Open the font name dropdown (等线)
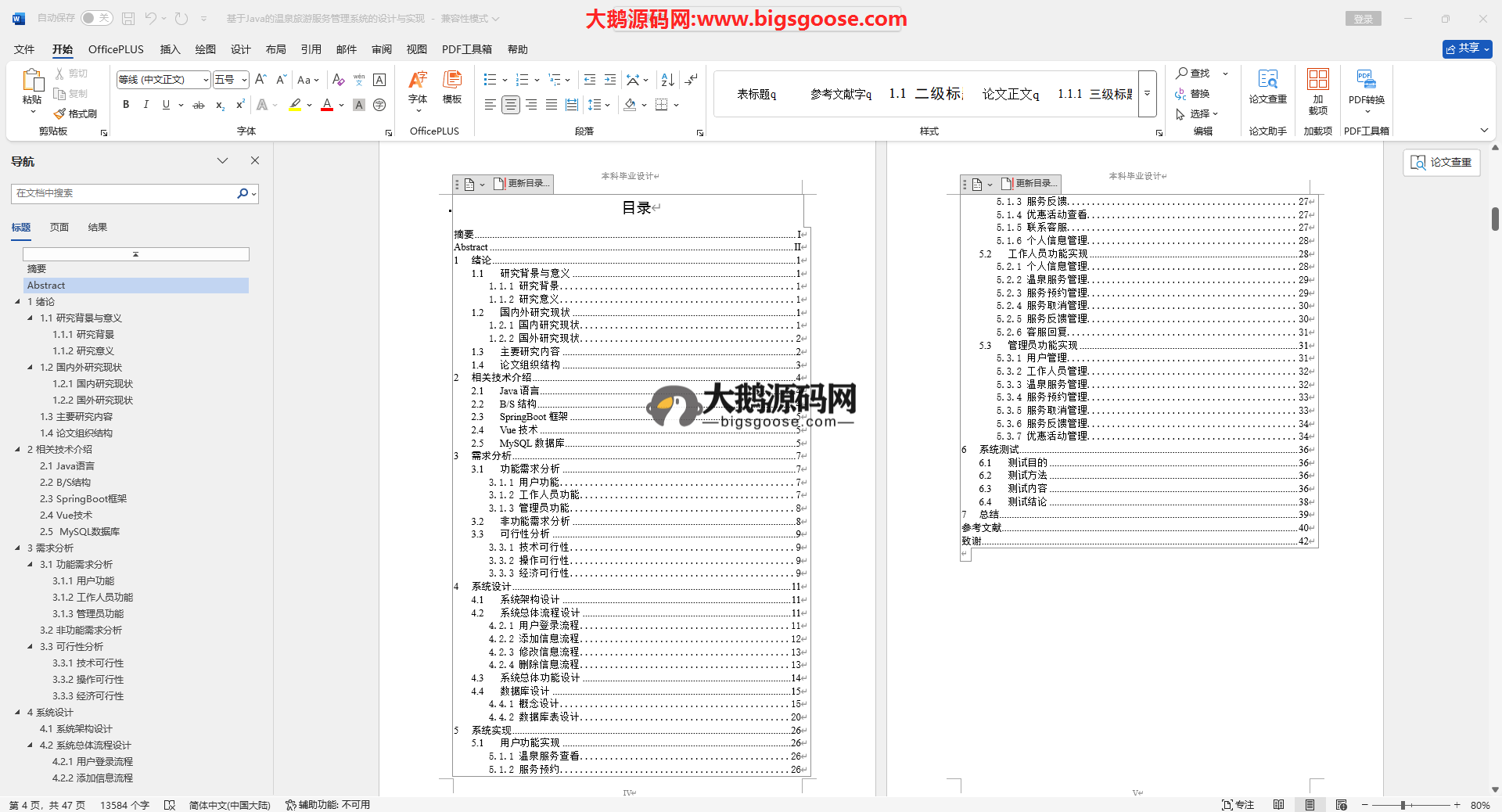Image resolution: width=1502 pixels, height=812 pixels. pyautogui.click(x=206, y=80)
